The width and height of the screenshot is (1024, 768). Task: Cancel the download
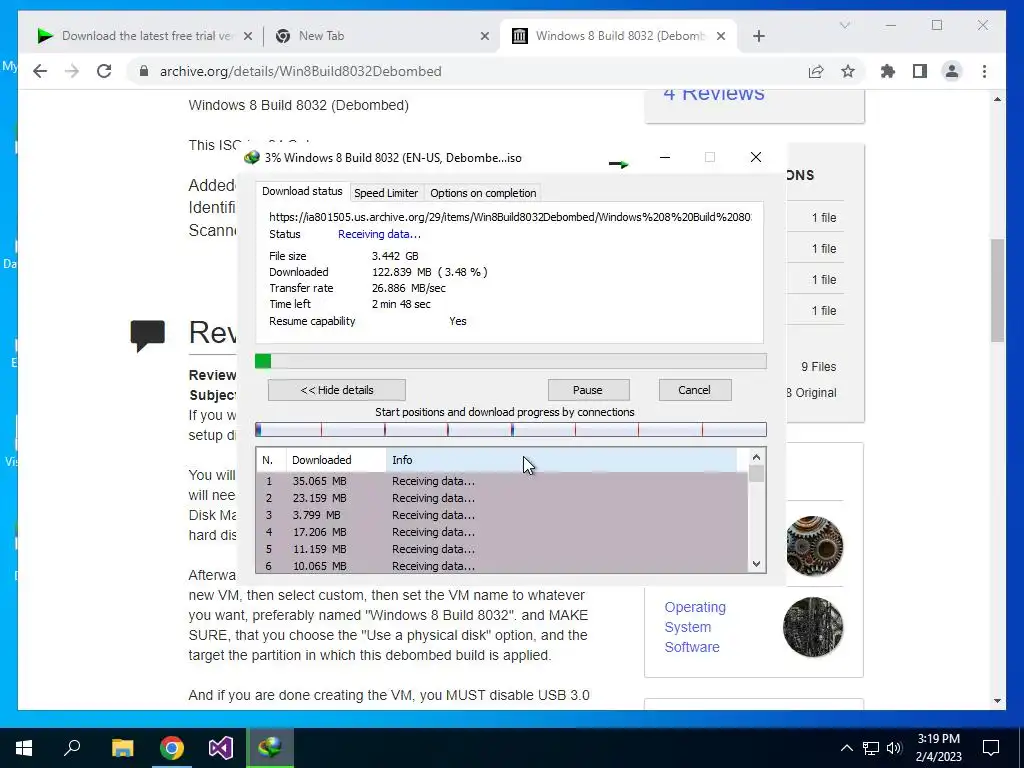694,390
